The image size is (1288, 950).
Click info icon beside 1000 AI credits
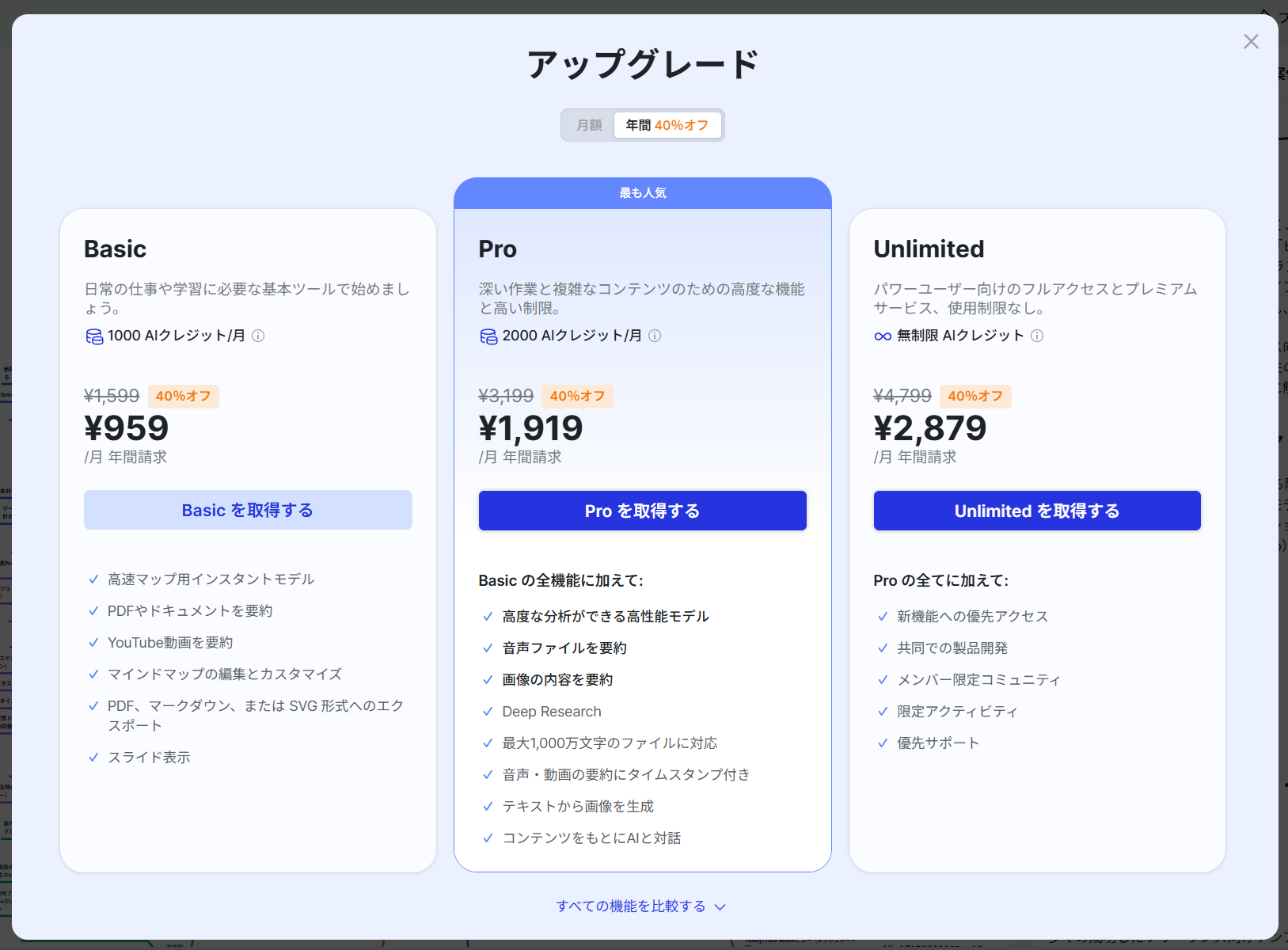coord(258,336)
